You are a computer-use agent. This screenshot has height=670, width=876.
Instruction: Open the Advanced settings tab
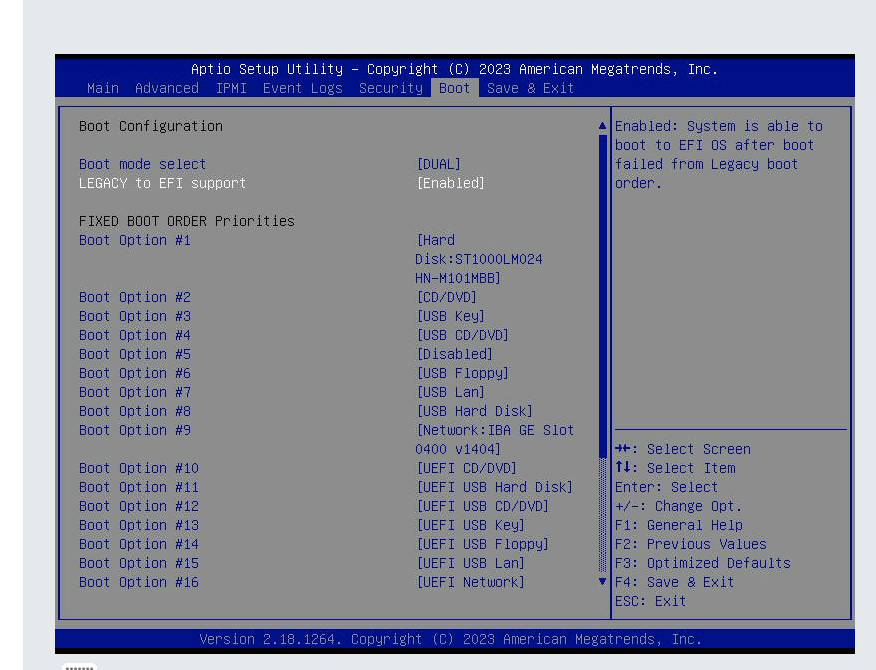click(x=167, y=88)
